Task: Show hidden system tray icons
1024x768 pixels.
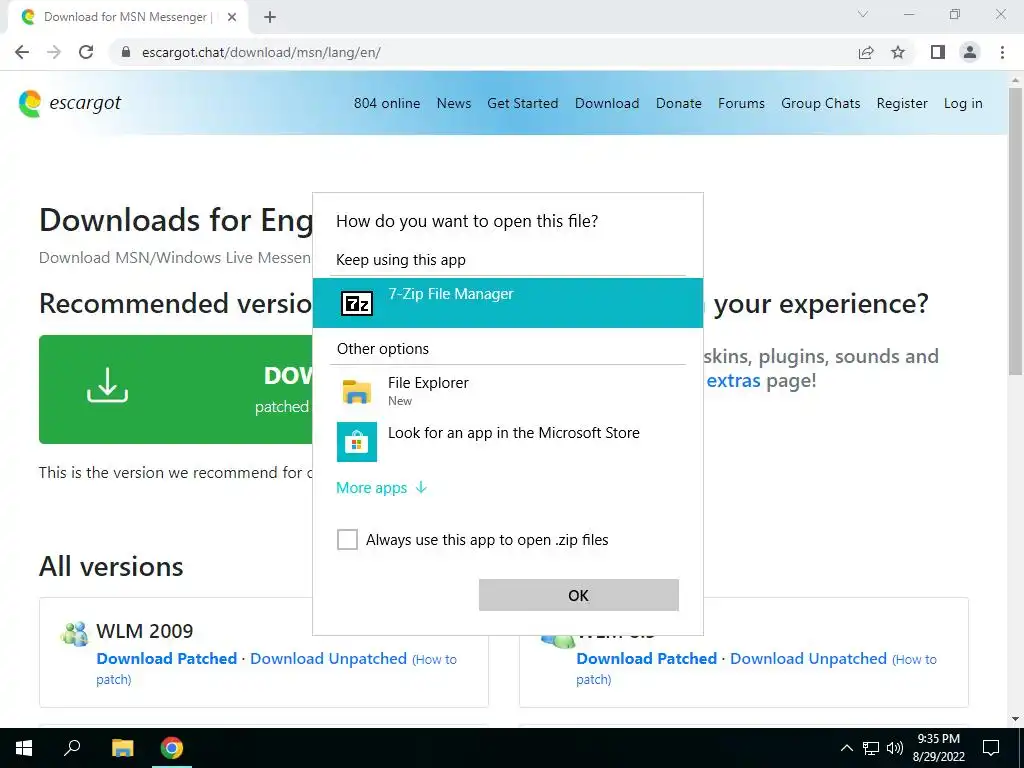Action: [x=846, y=748]
